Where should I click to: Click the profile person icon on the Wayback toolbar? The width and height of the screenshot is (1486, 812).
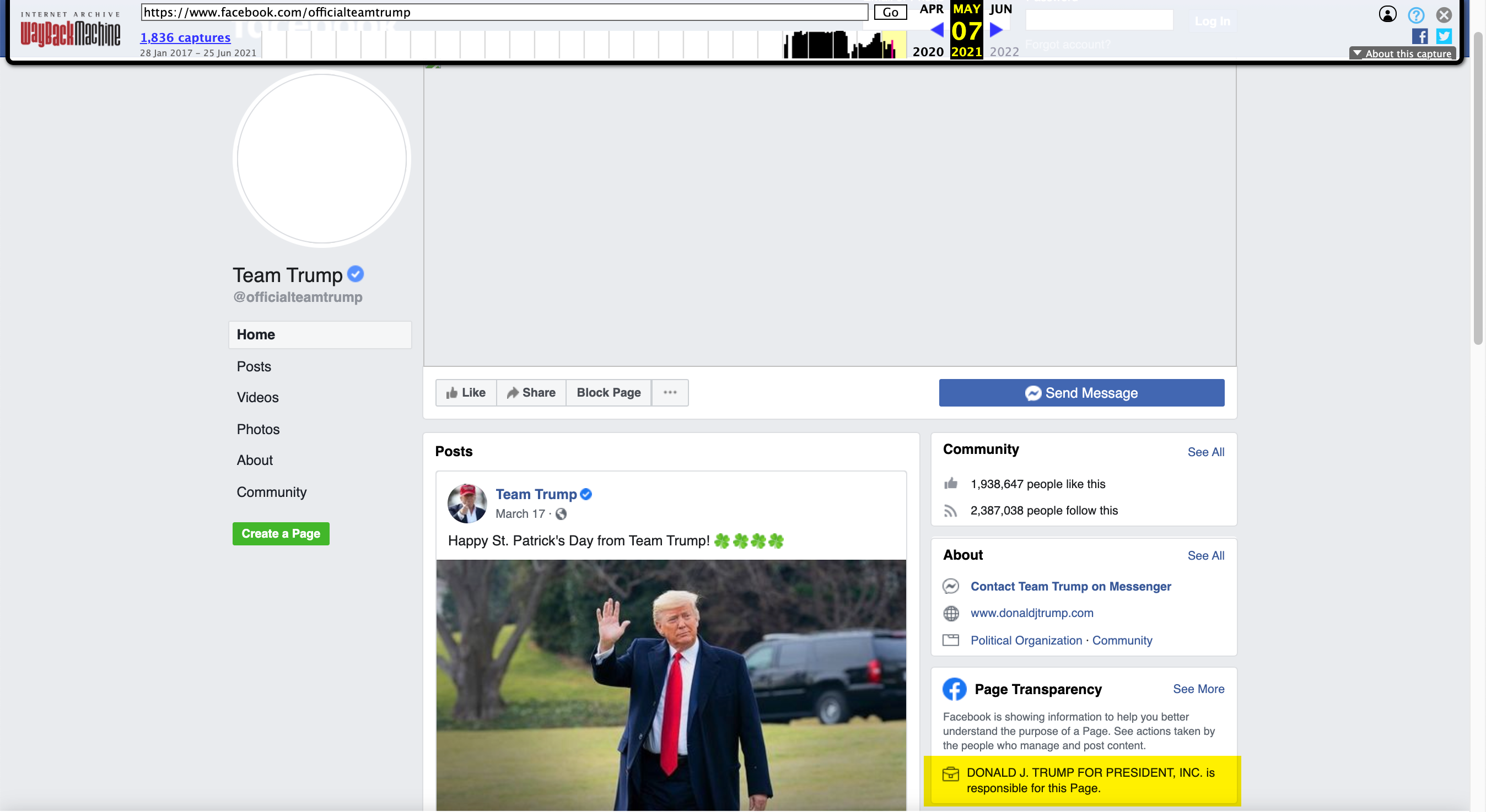click(1388, 14)
